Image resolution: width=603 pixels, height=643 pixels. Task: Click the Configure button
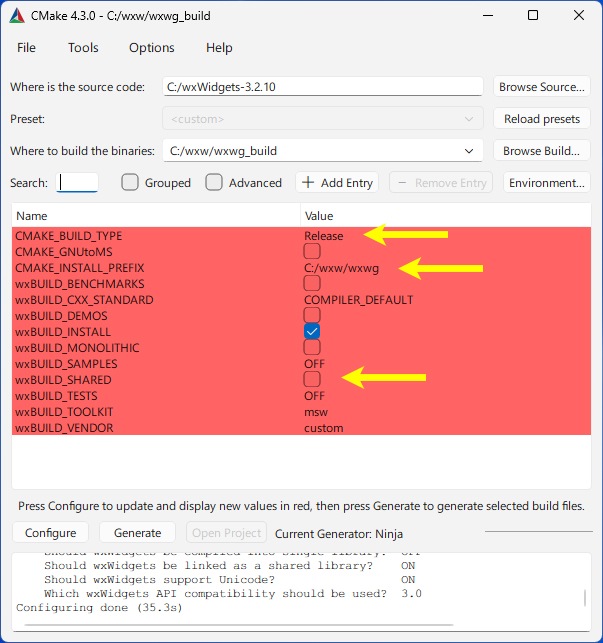click(x=50, y=532)
